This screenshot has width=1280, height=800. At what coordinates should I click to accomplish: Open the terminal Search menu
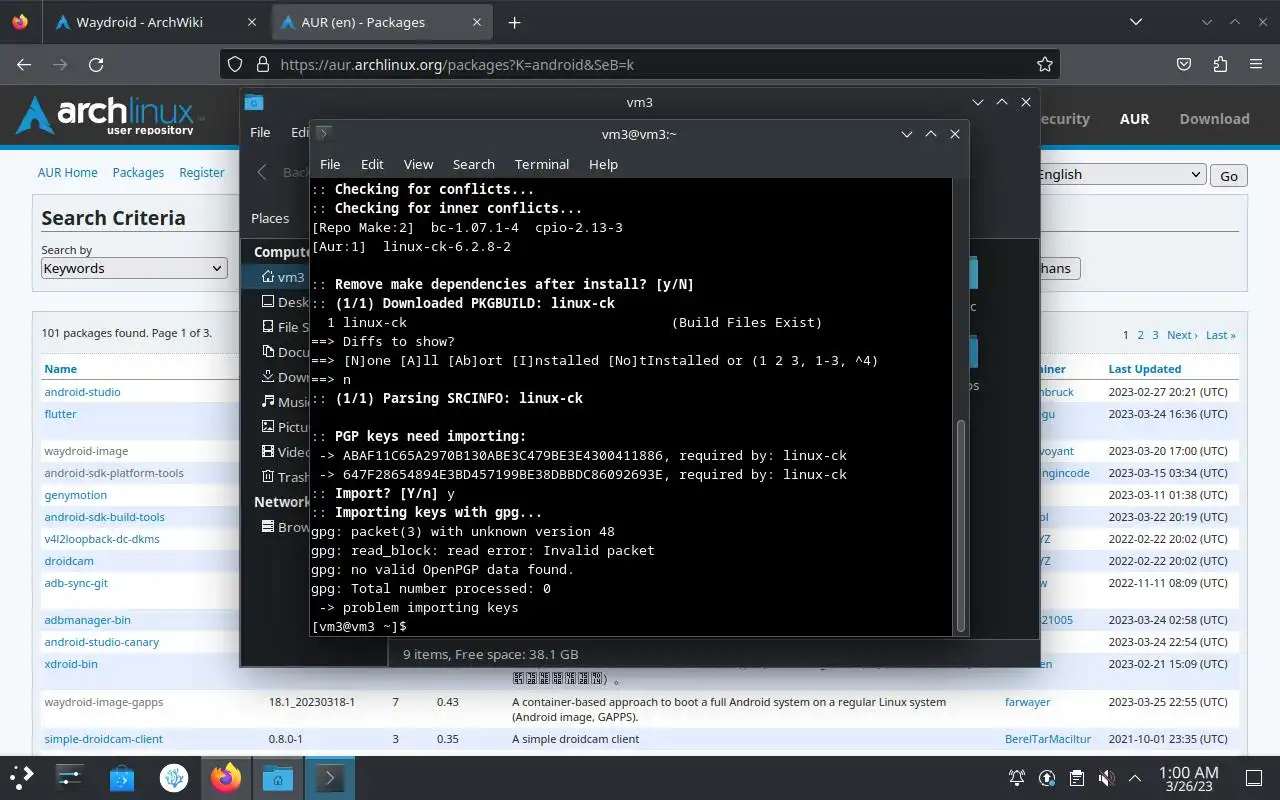473,164
